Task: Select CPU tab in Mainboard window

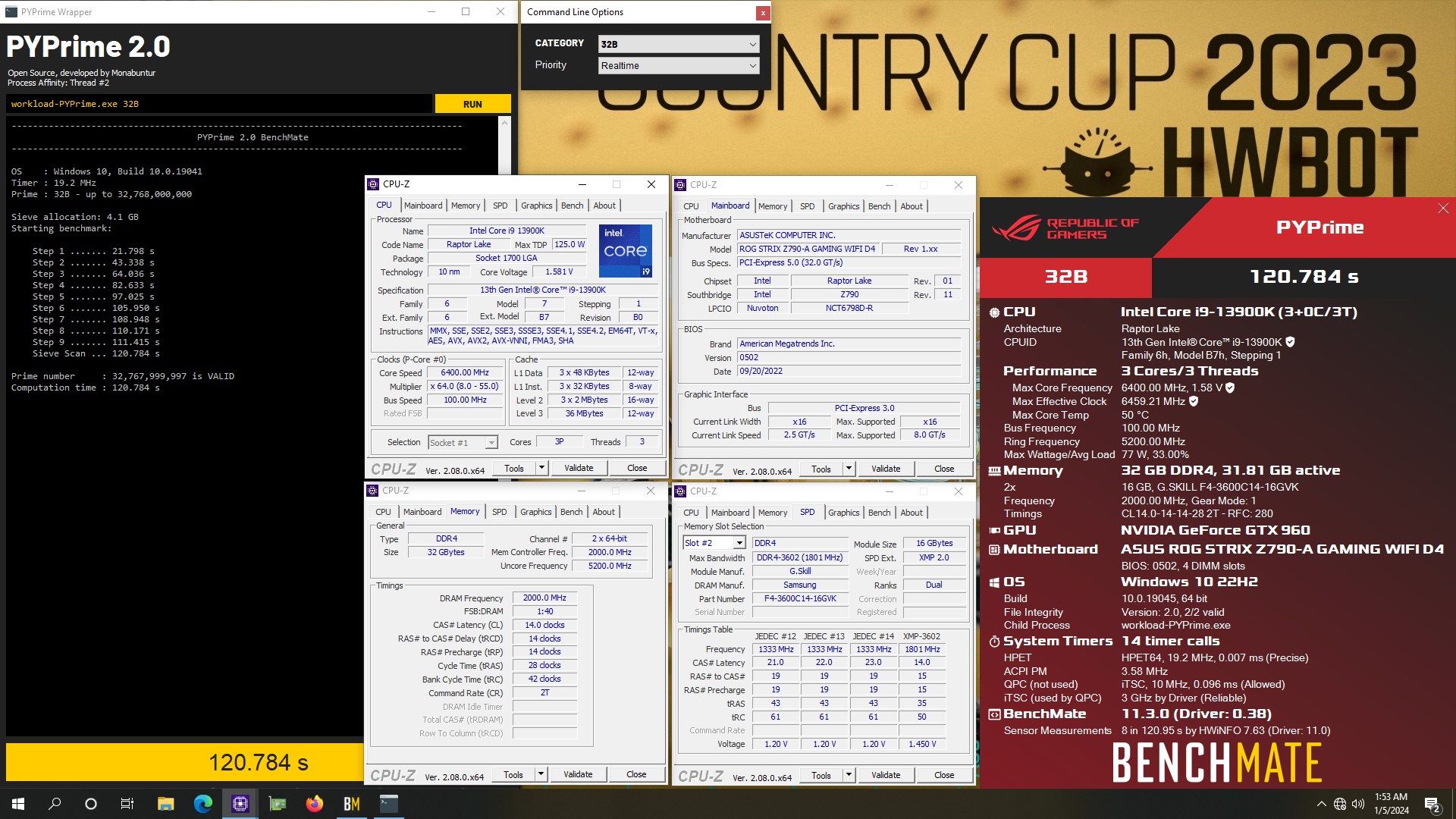Action: [x=691, y=206]
